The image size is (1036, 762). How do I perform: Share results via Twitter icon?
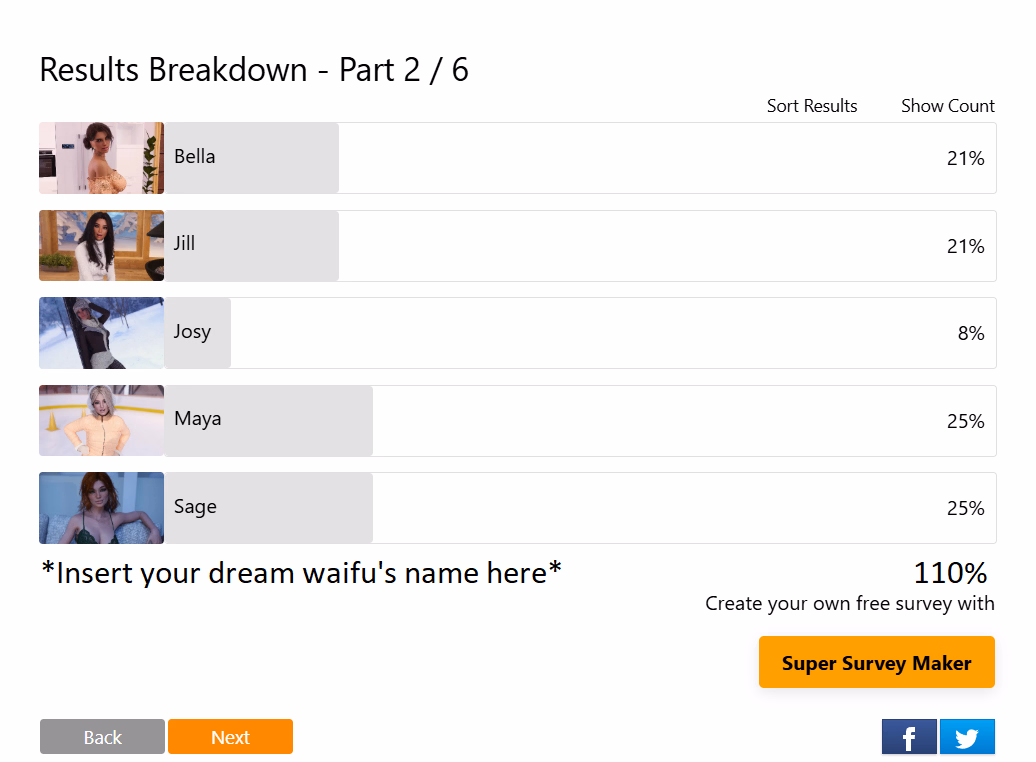[967, 737]
